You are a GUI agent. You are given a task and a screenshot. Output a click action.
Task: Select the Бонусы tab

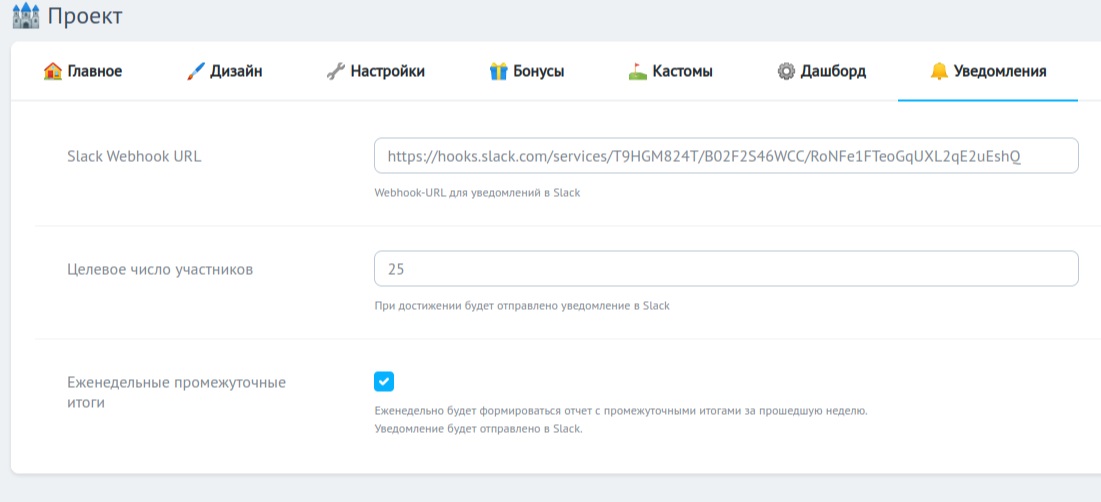pyautogui.click(x=527, y=71)
